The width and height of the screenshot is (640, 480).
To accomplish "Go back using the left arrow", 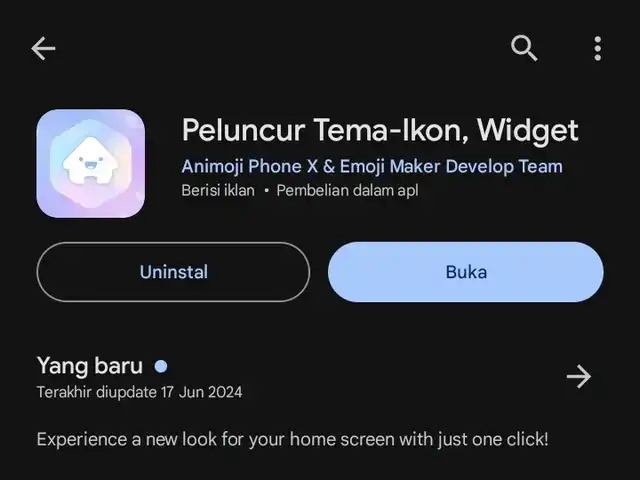I will tap(43, 49).
